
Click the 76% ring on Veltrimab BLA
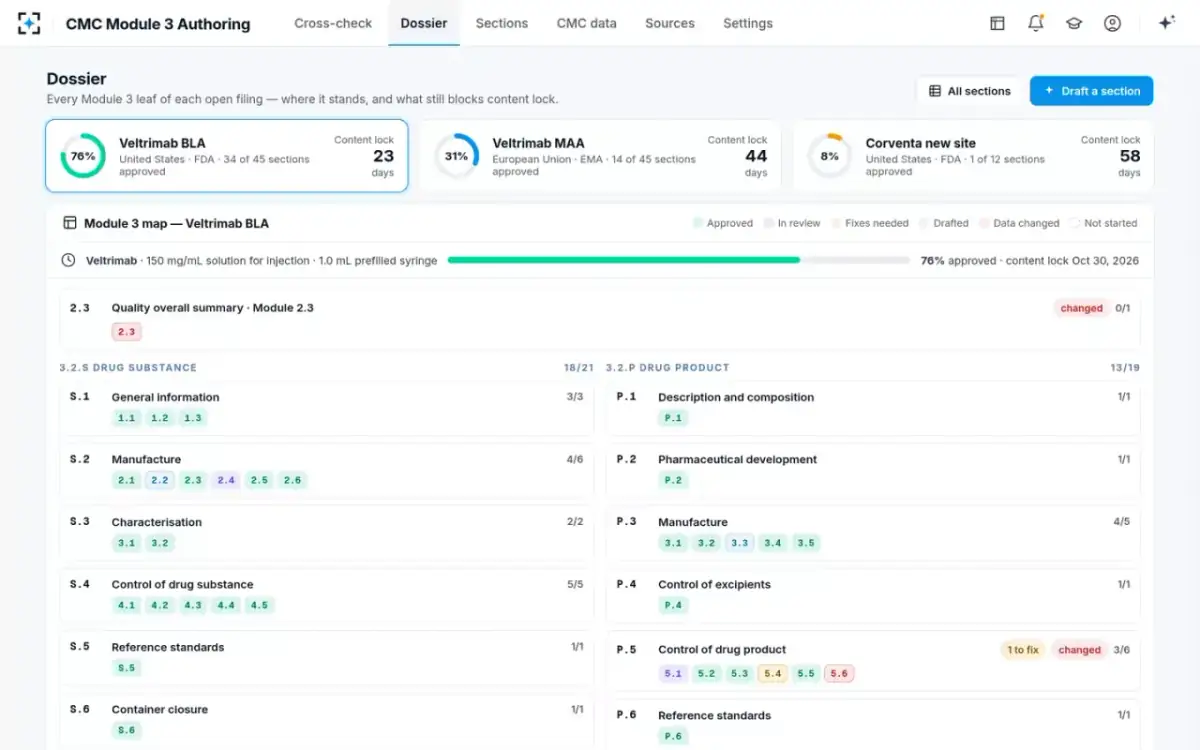point(83,156)
